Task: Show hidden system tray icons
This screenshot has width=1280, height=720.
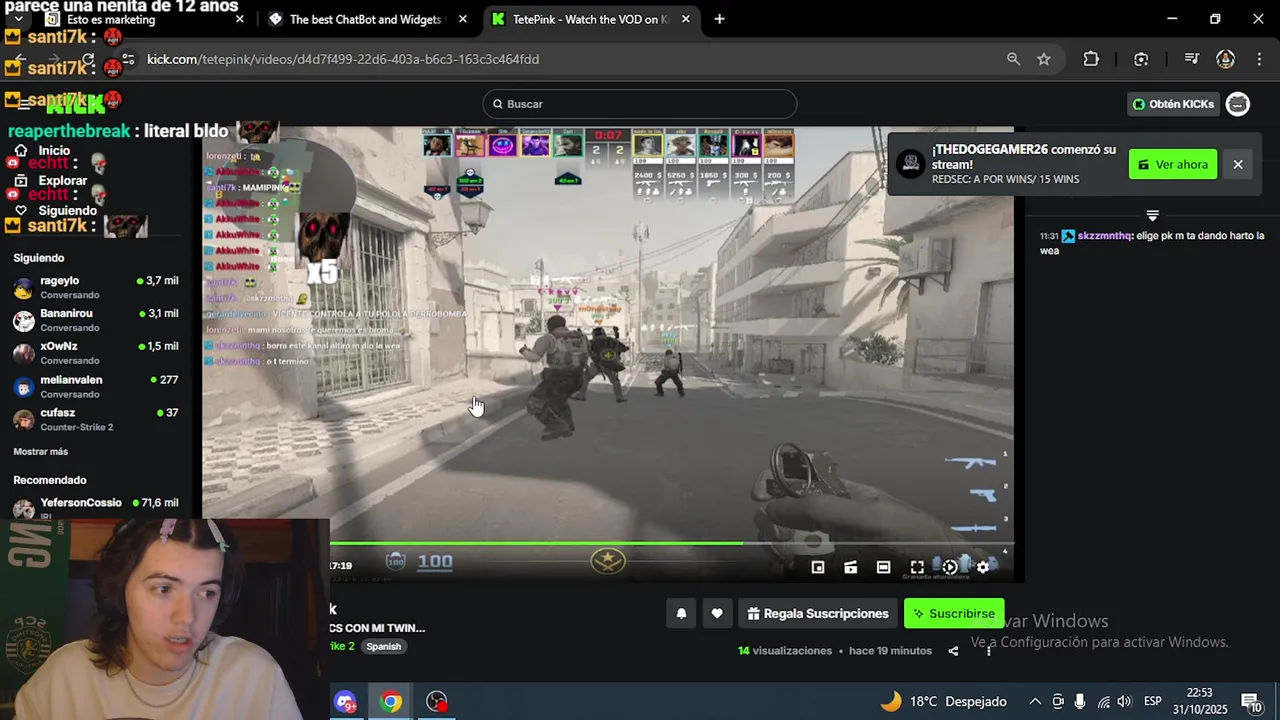Action: coord(1035,702)
